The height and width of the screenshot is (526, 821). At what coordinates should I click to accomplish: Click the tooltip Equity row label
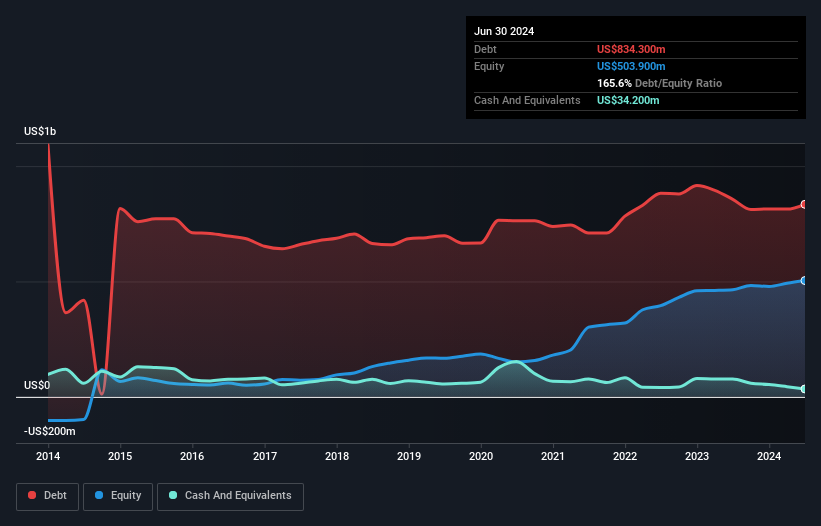(489, 66)
